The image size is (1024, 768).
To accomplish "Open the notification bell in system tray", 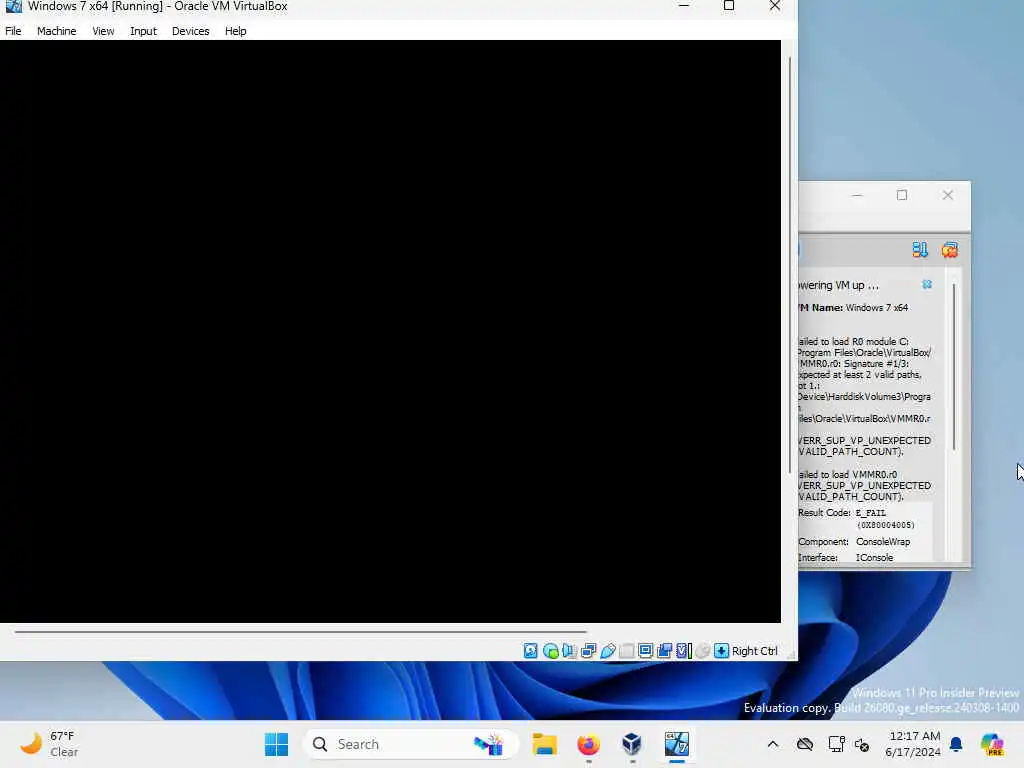I will point(956,744).
